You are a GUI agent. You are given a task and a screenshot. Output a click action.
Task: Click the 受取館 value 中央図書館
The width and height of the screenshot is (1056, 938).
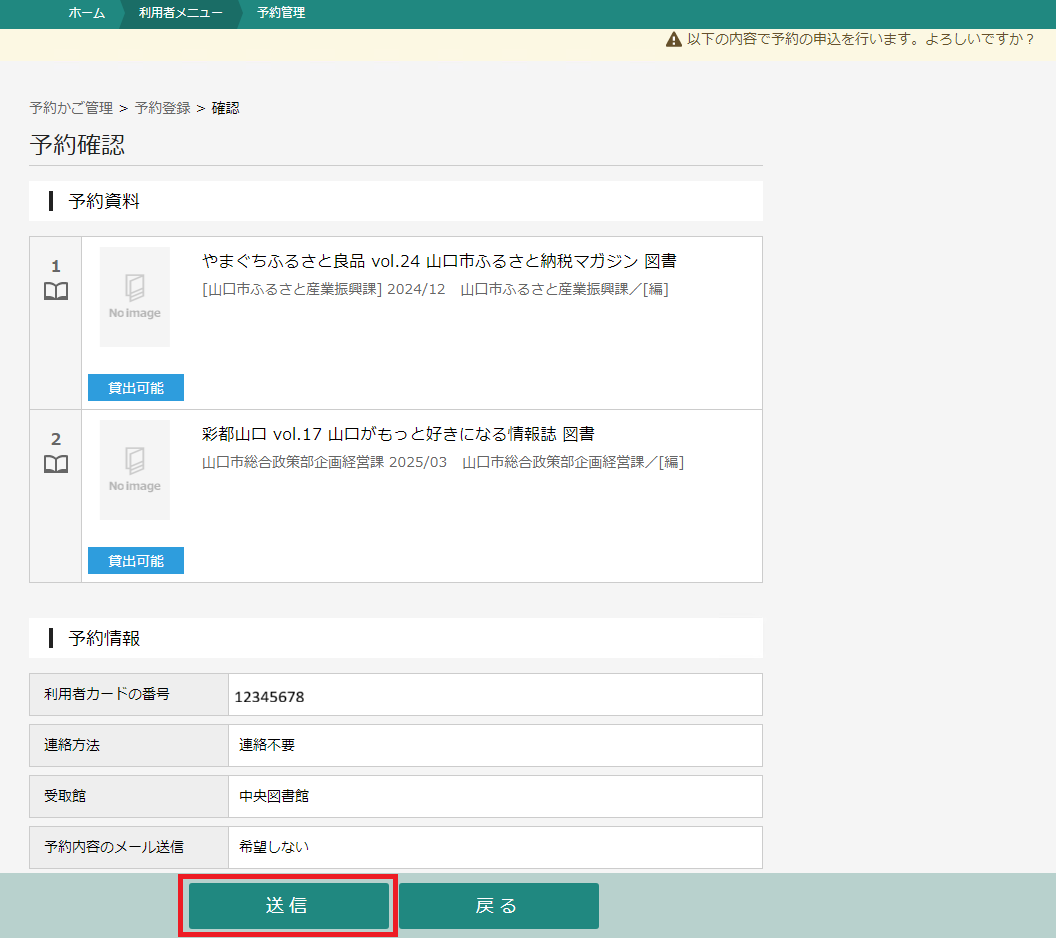(274, 796)
